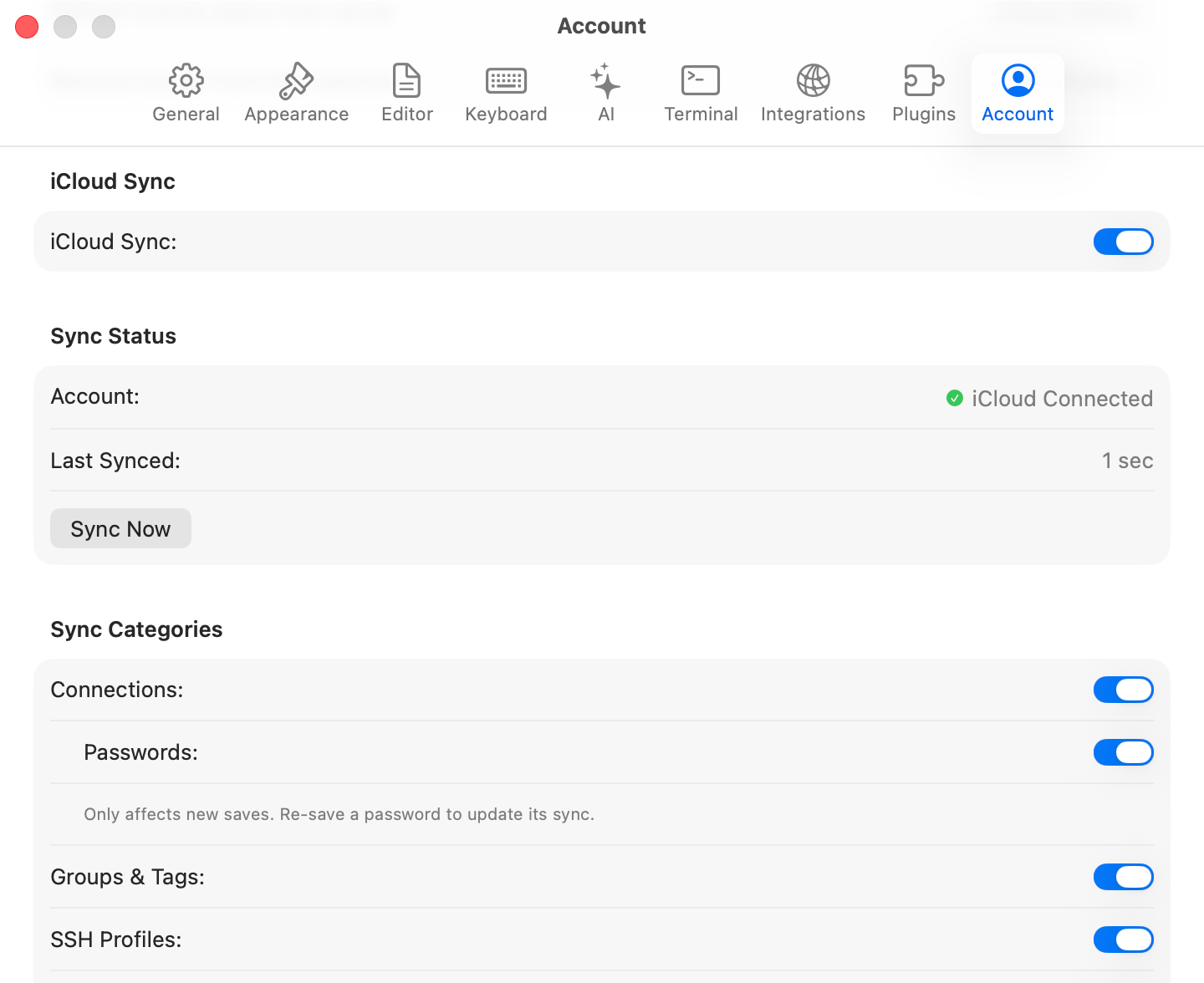
Task: Open the AI sparkles icon
Action: pyautogui.click(x=605, y=81)
